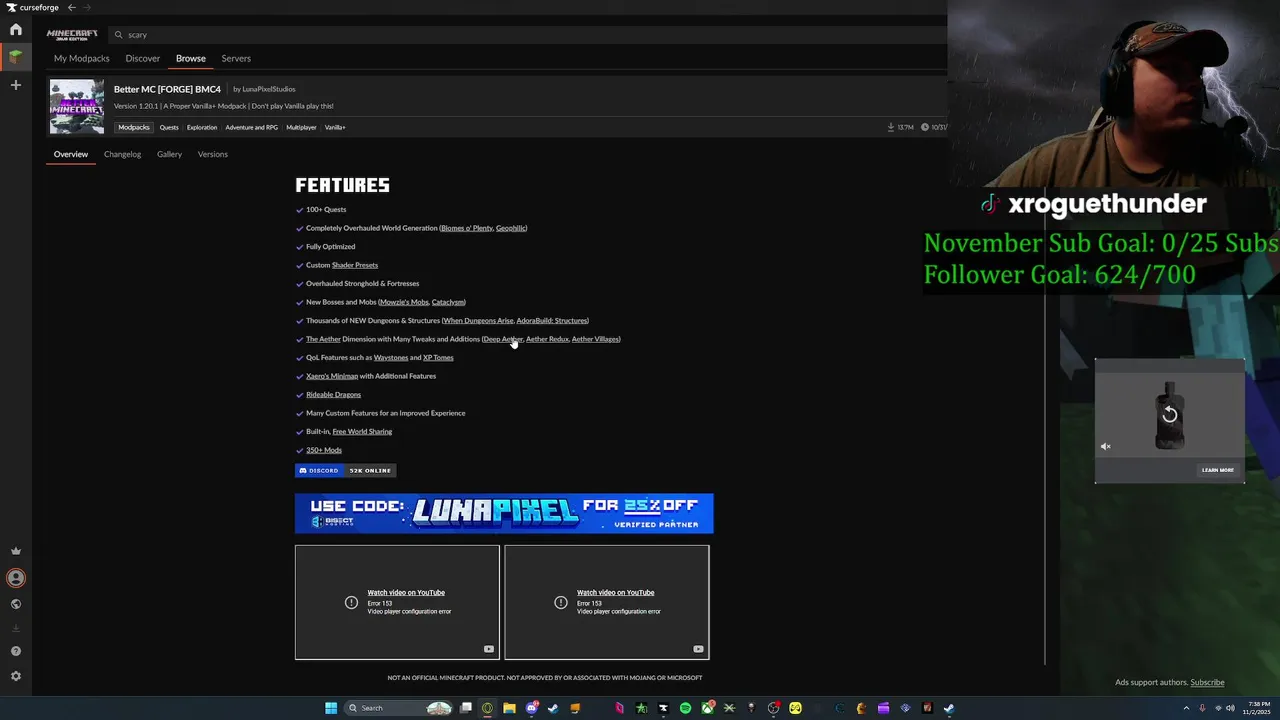This screenshot has height=720, width=1280.
Task: Click the Adventure and RPG tag
Action: tap(251, 127)
